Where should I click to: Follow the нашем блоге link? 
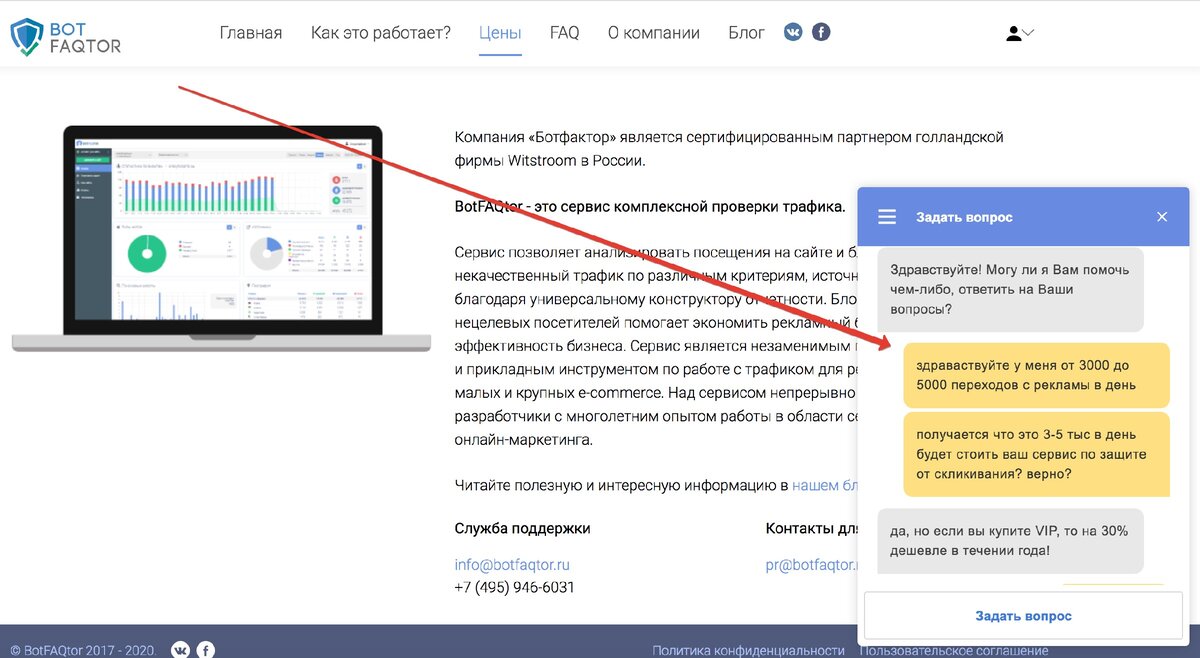click(x=825, y=486)
